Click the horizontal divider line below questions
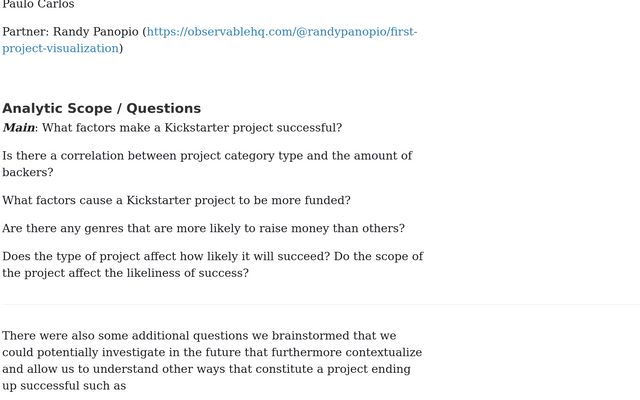This screenshot has height=400, width=640. tap(321, 304)
